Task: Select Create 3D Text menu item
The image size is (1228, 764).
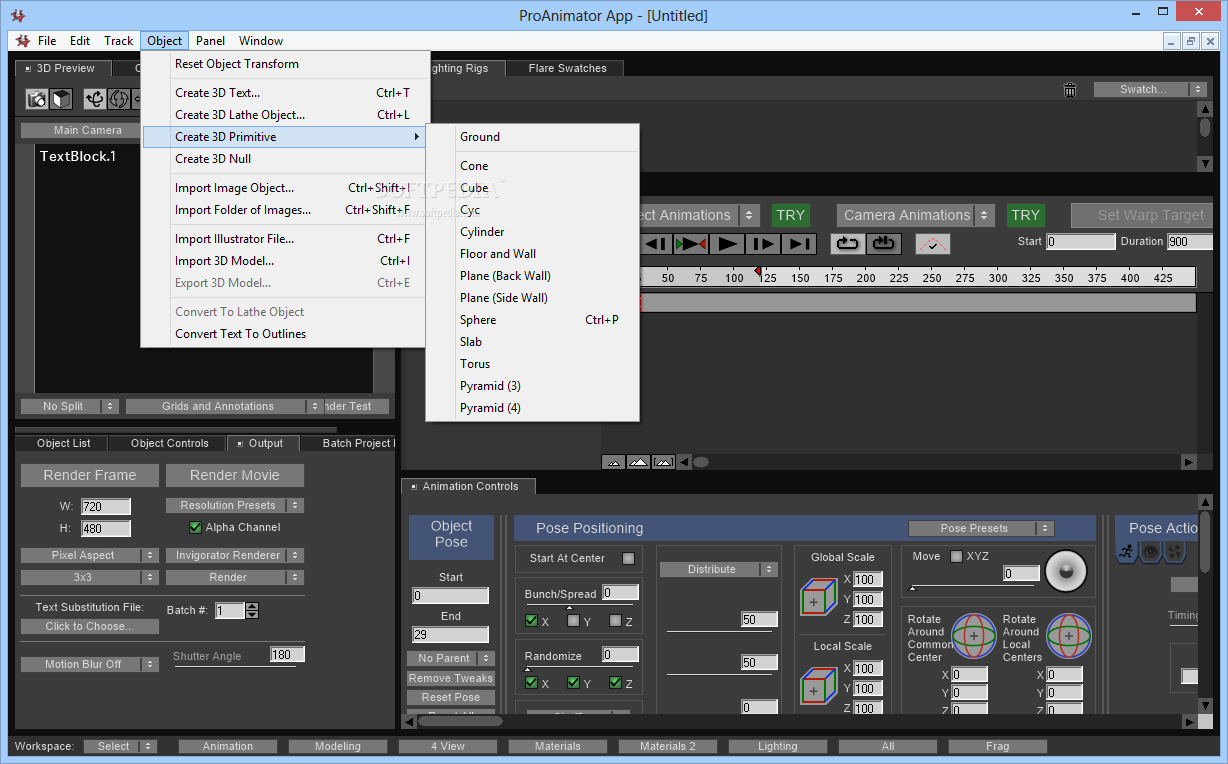Action: [285, 93]
